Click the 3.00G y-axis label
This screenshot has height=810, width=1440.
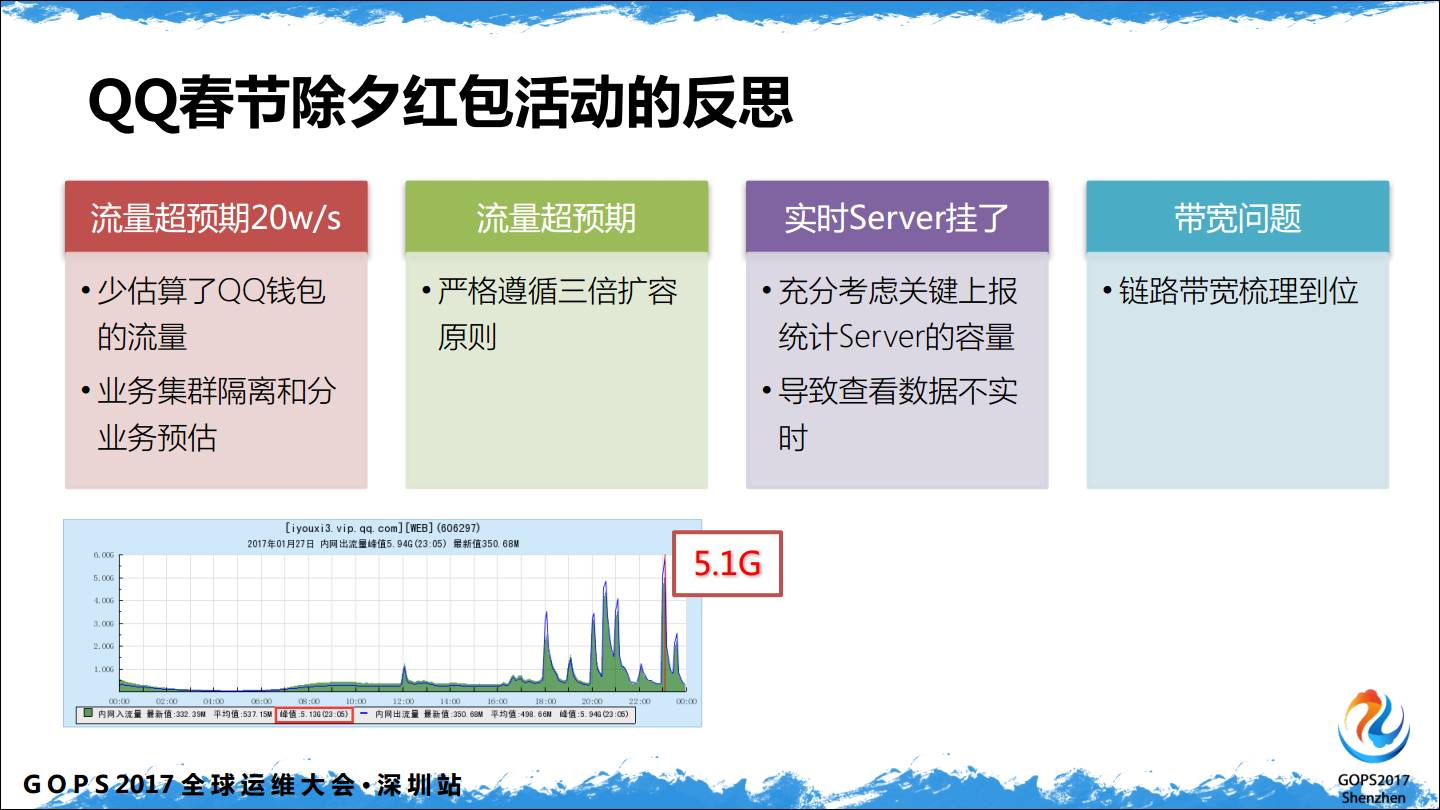pyautogui.click(x=104, y=624)
